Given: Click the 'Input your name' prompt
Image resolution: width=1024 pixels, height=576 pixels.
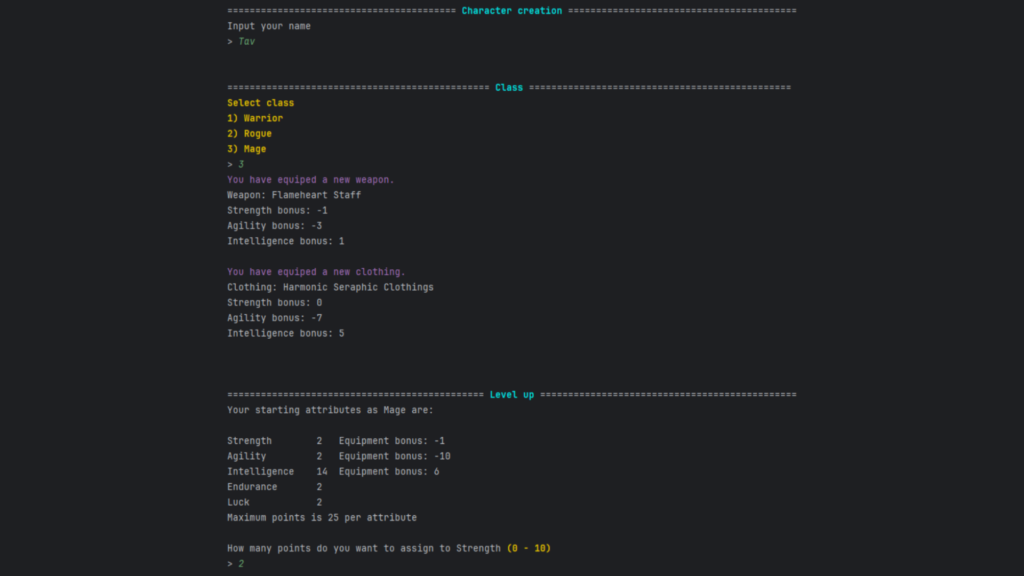Looking at the screenshot, I should 268,26.
